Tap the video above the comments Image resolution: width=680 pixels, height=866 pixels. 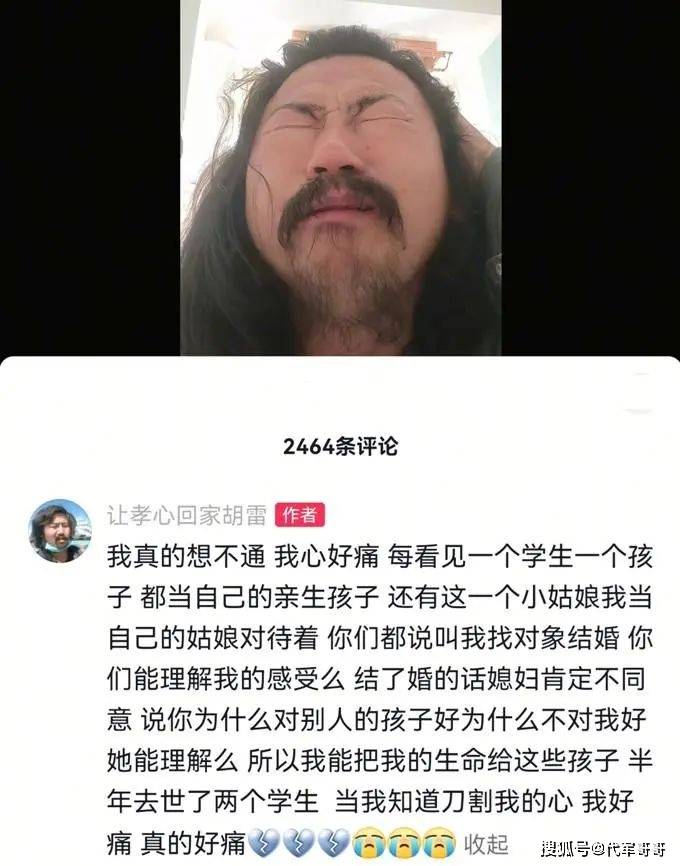341,177
